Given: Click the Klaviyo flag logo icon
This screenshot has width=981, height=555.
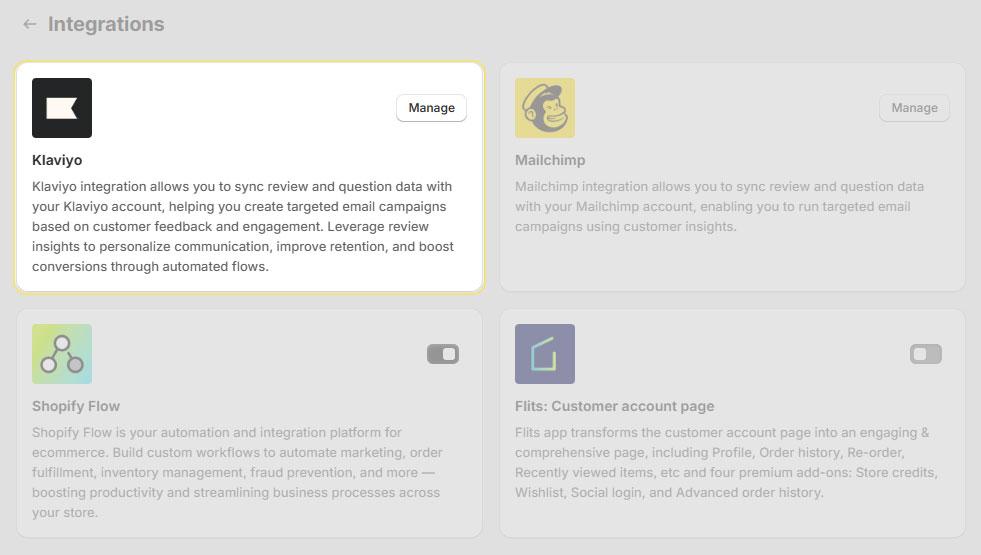Looking at the screenshot, I should (62, 108).
